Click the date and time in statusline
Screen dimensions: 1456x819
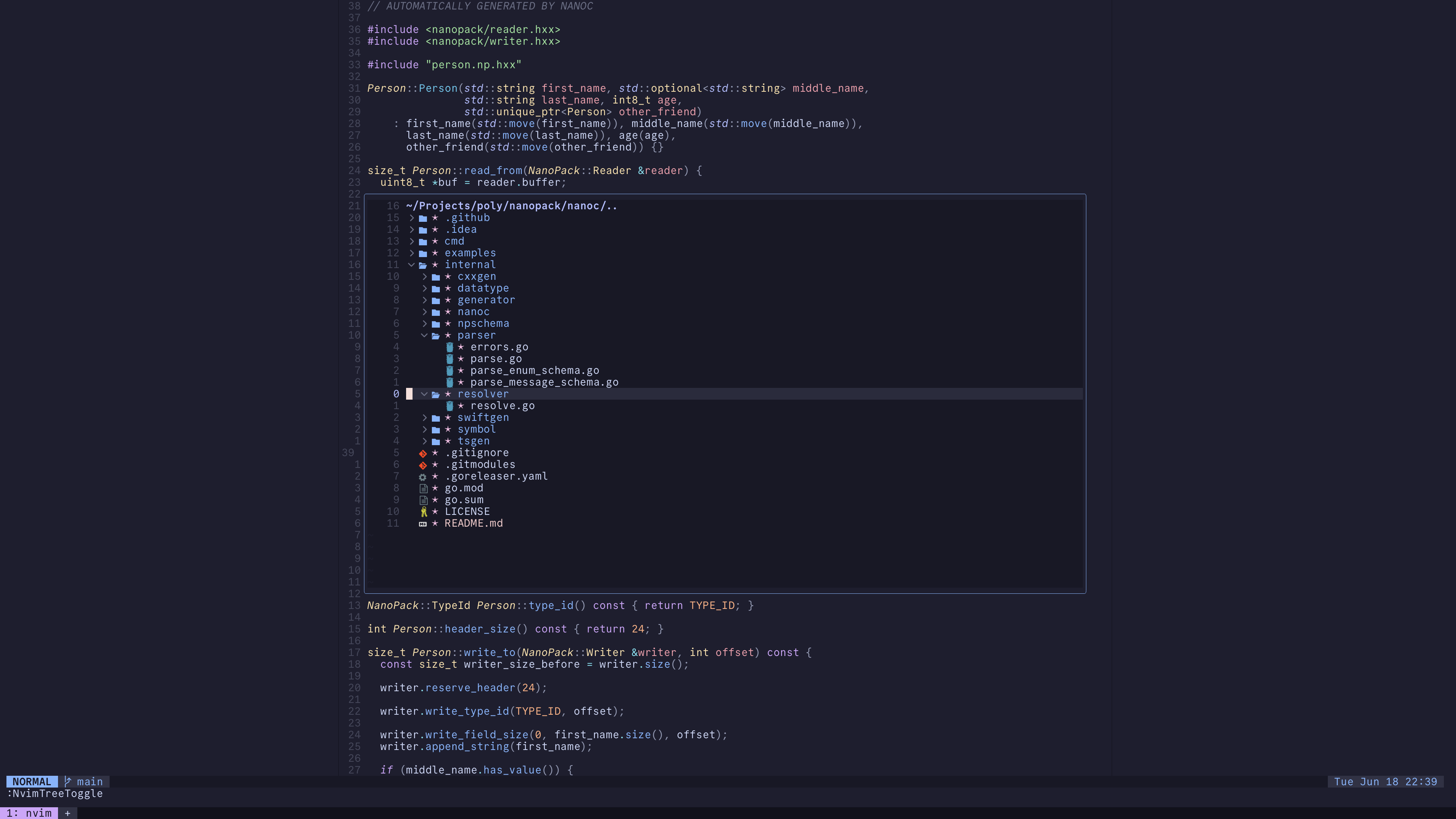1385,782
